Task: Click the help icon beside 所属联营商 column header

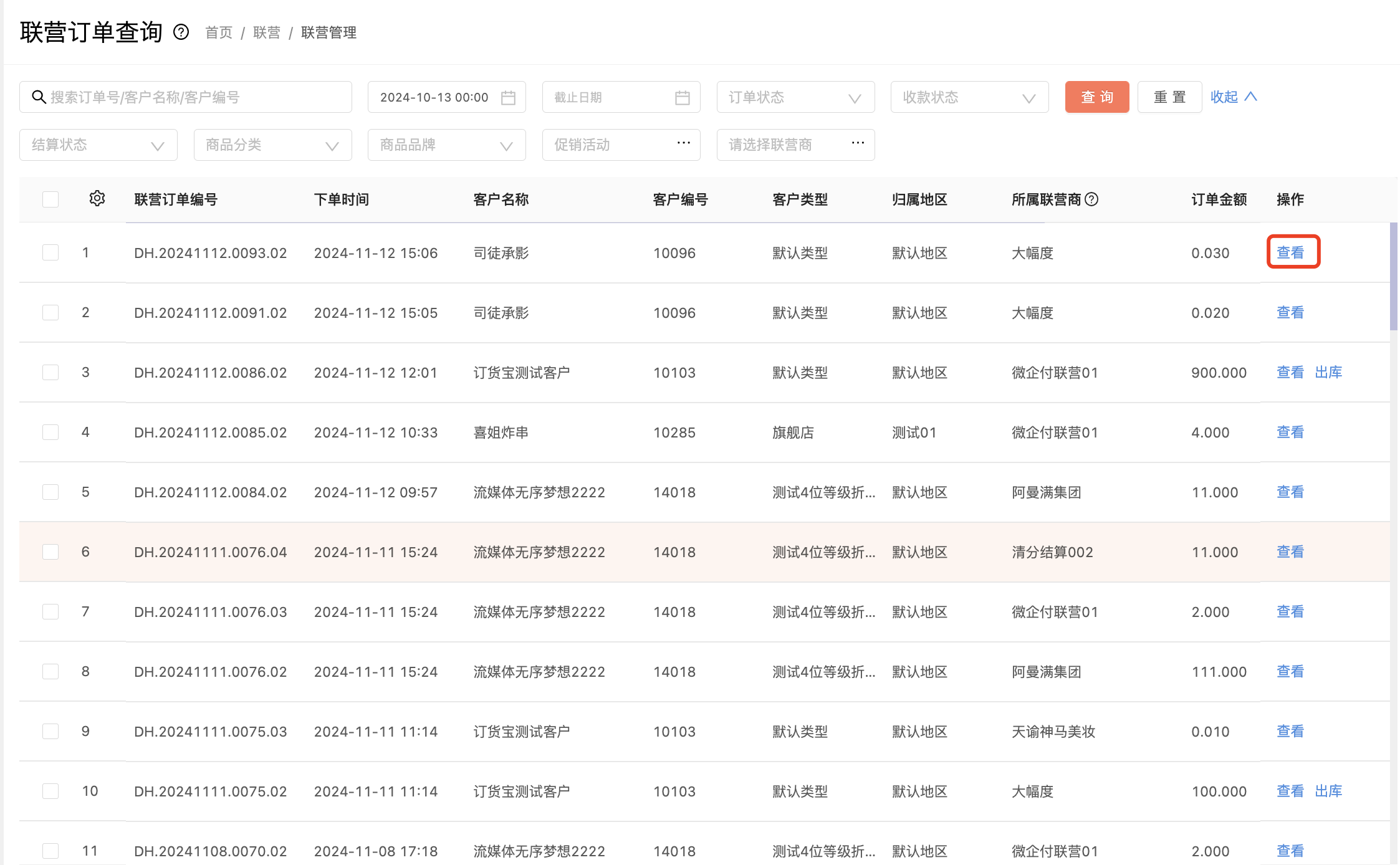Action: coord(1091,199)
